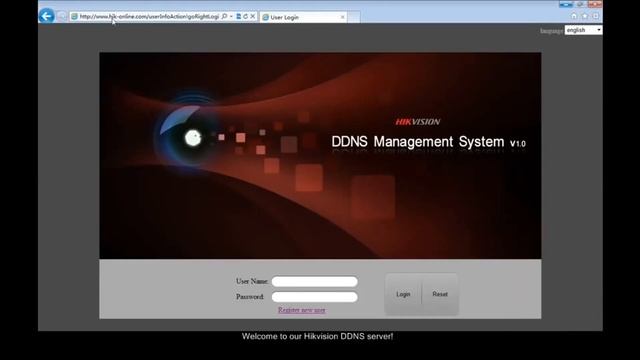Select the User Login tab
Screen dimensions: 640x360
click(x=303, y=17)
